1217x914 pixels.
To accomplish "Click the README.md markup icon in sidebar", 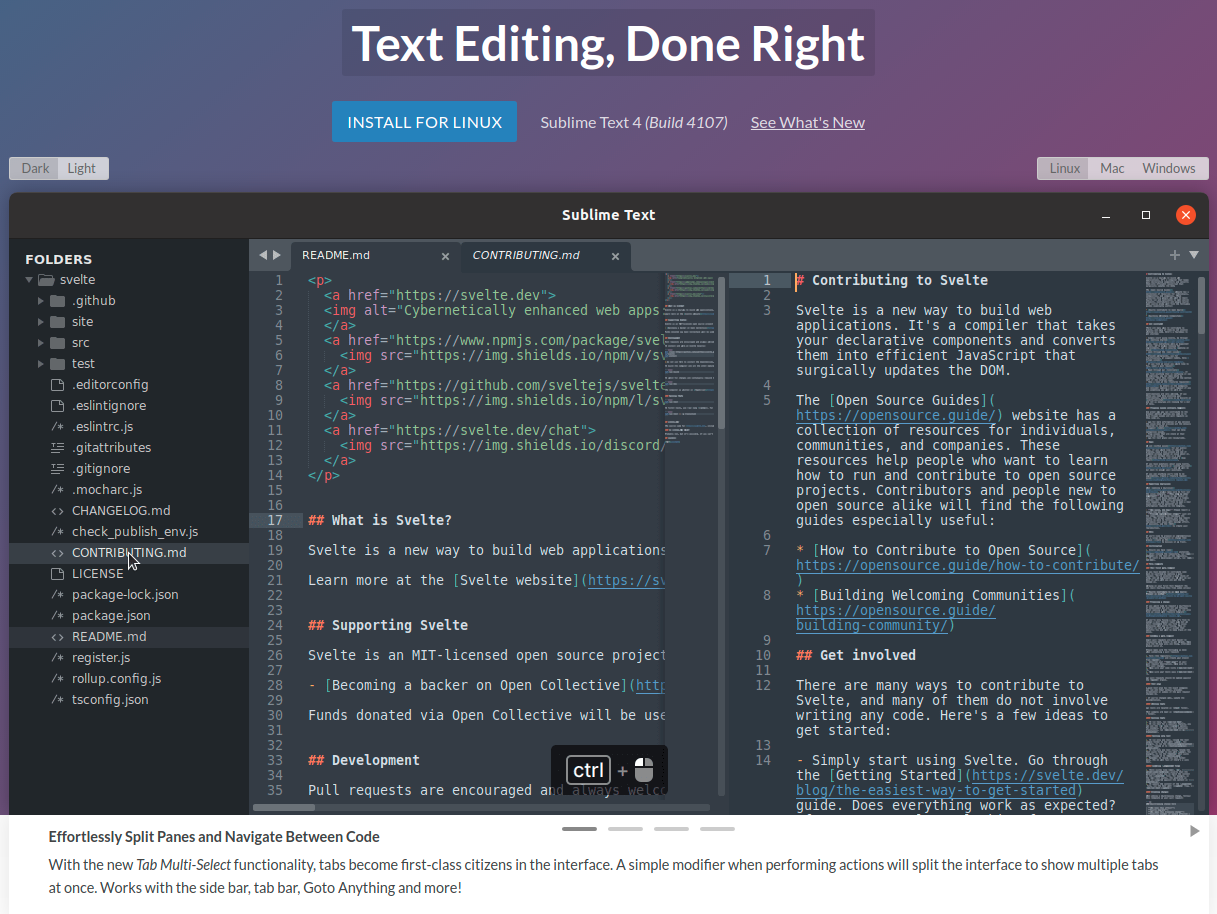I will (x=57, y=637).
